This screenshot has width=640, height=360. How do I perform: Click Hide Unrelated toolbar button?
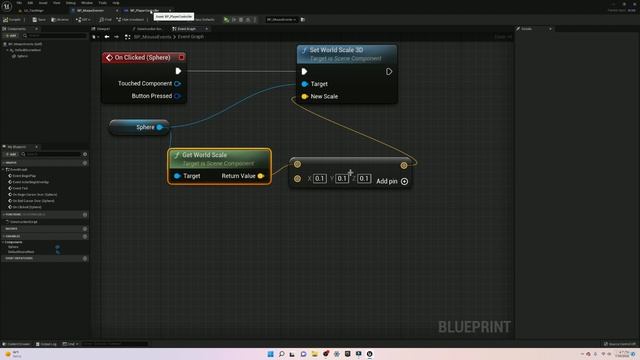click(x=130, y=20)
